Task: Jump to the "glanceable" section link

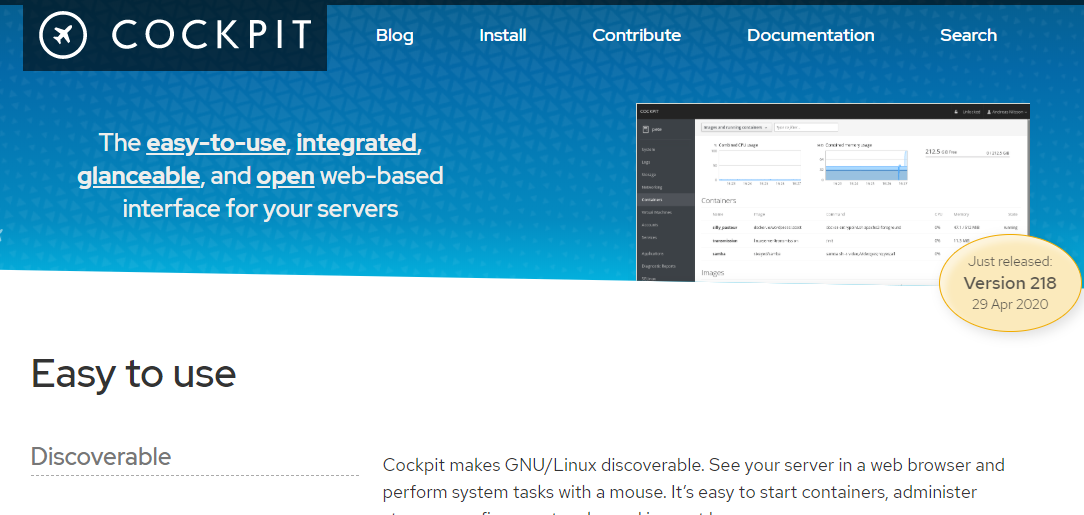Action: click(139, 177)
